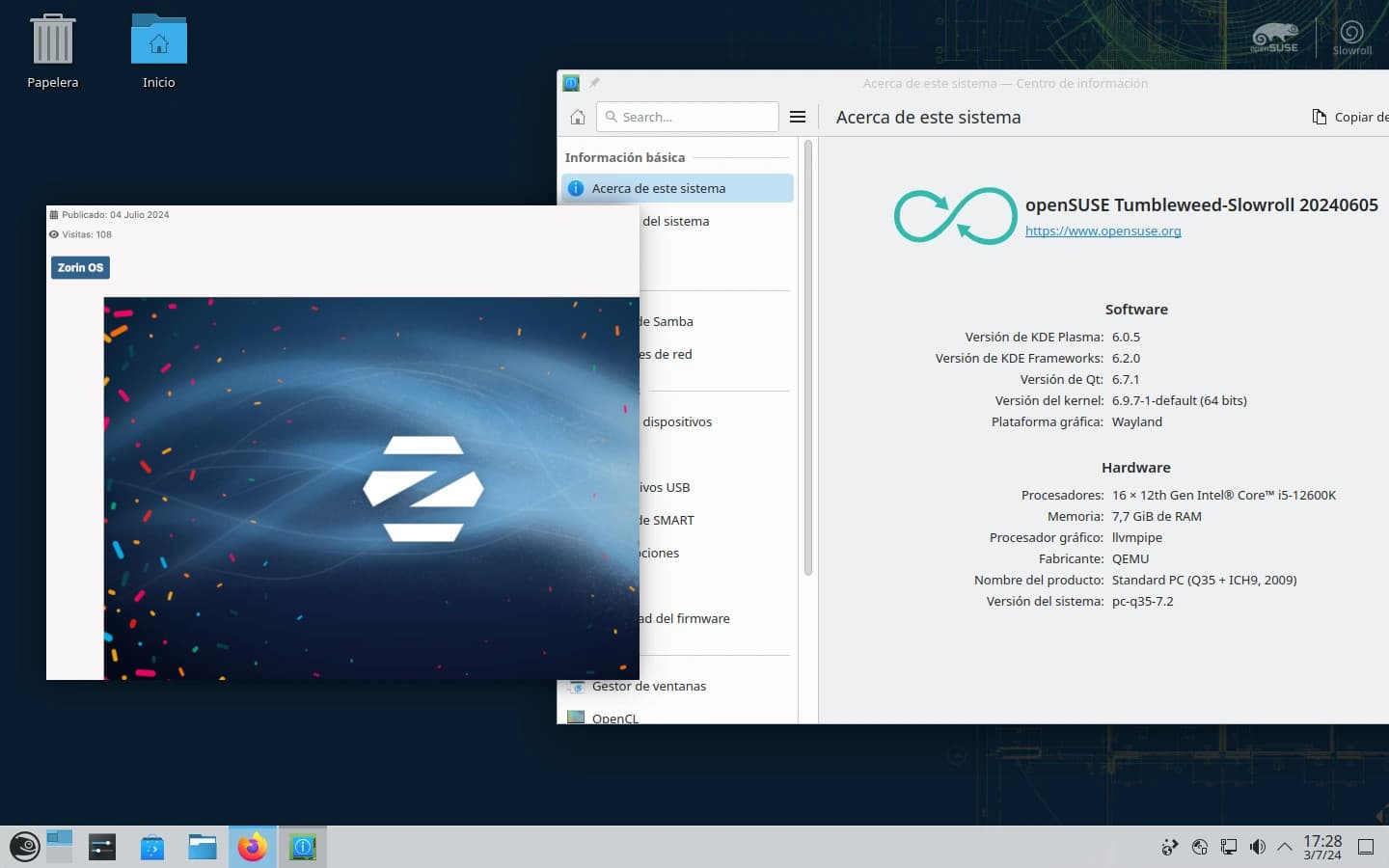Select the Samba sidebar entry
1389x868 pixels.
pos(715,321)
